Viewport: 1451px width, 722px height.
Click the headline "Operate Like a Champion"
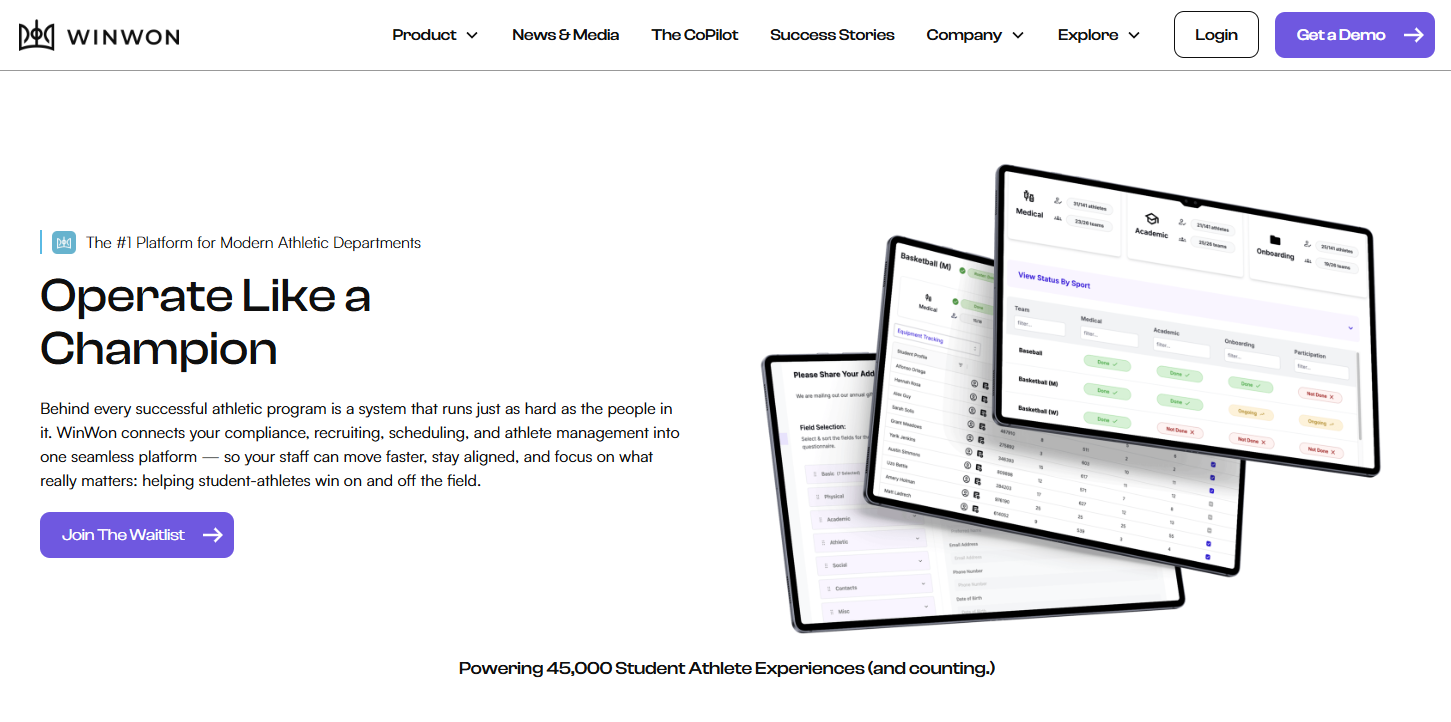[x=206, y=322]
